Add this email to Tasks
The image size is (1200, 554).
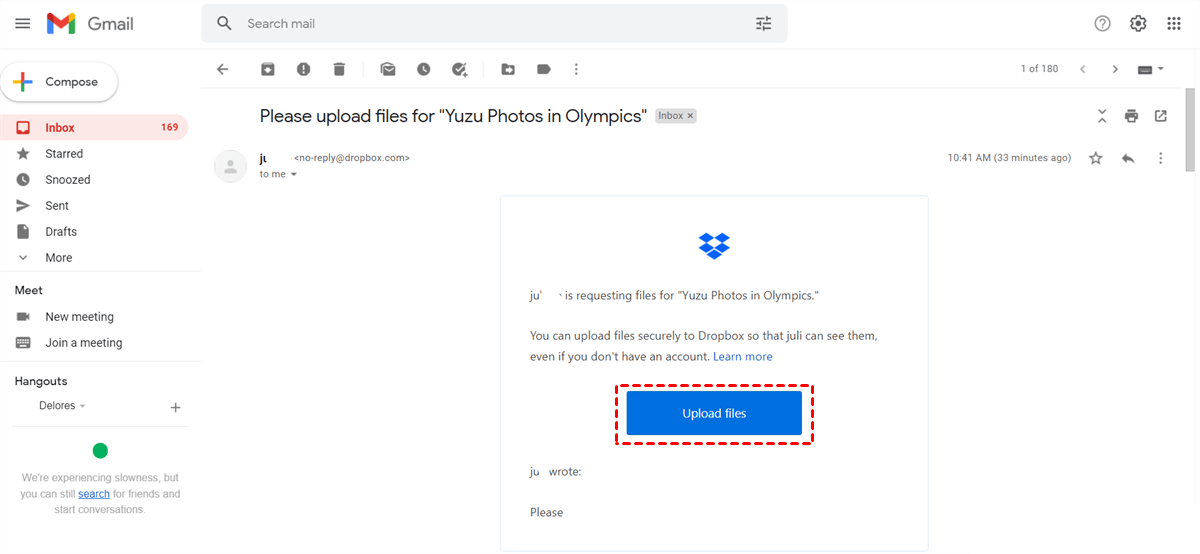(460, 69)
